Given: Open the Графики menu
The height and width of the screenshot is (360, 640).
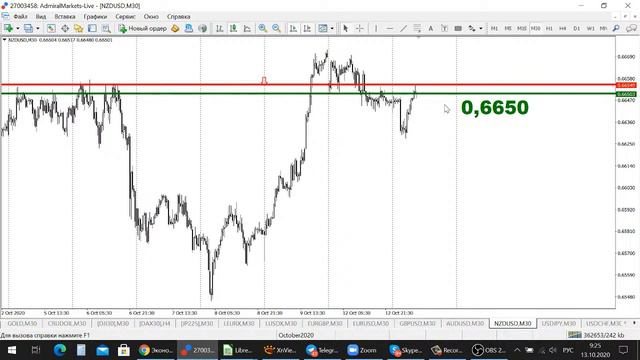Looking at the screenshot, I should tap(96, 17).
